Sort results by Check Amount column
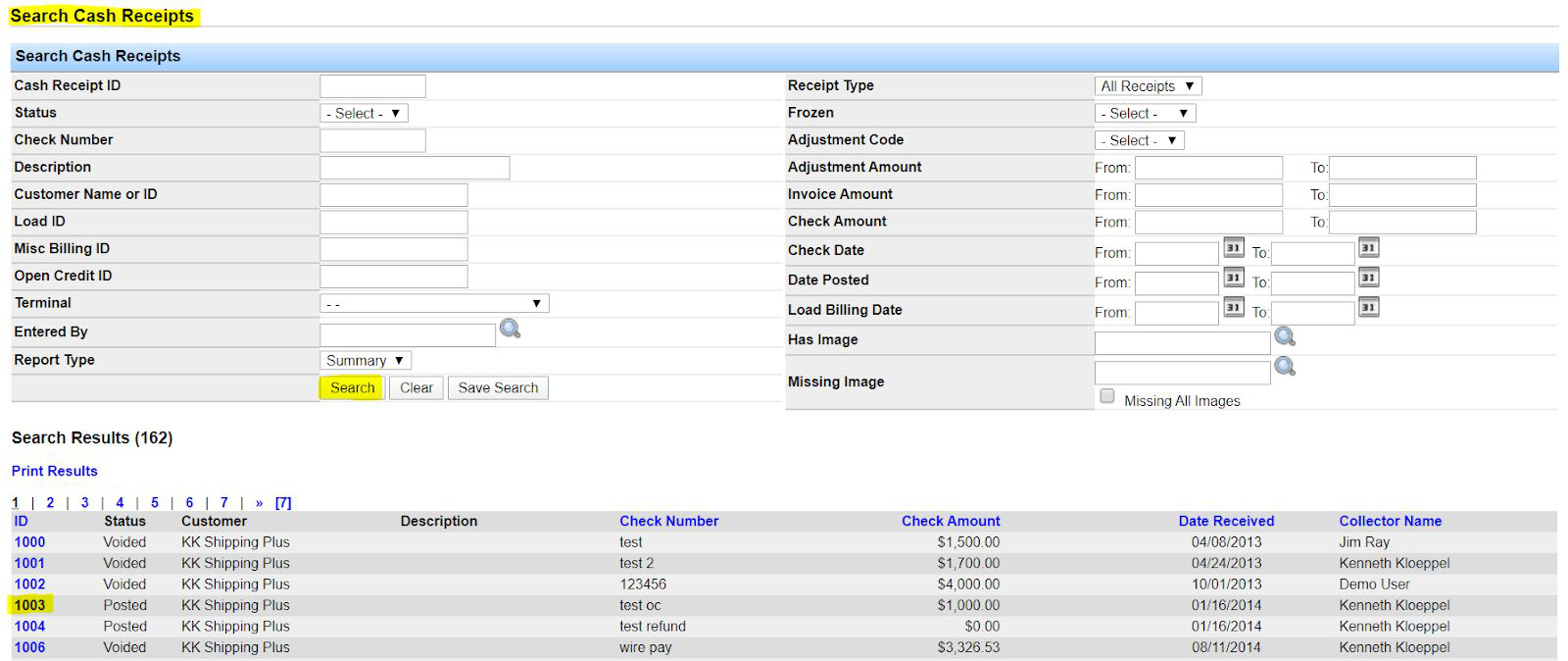1568x661 pixels. coord(951,521)
